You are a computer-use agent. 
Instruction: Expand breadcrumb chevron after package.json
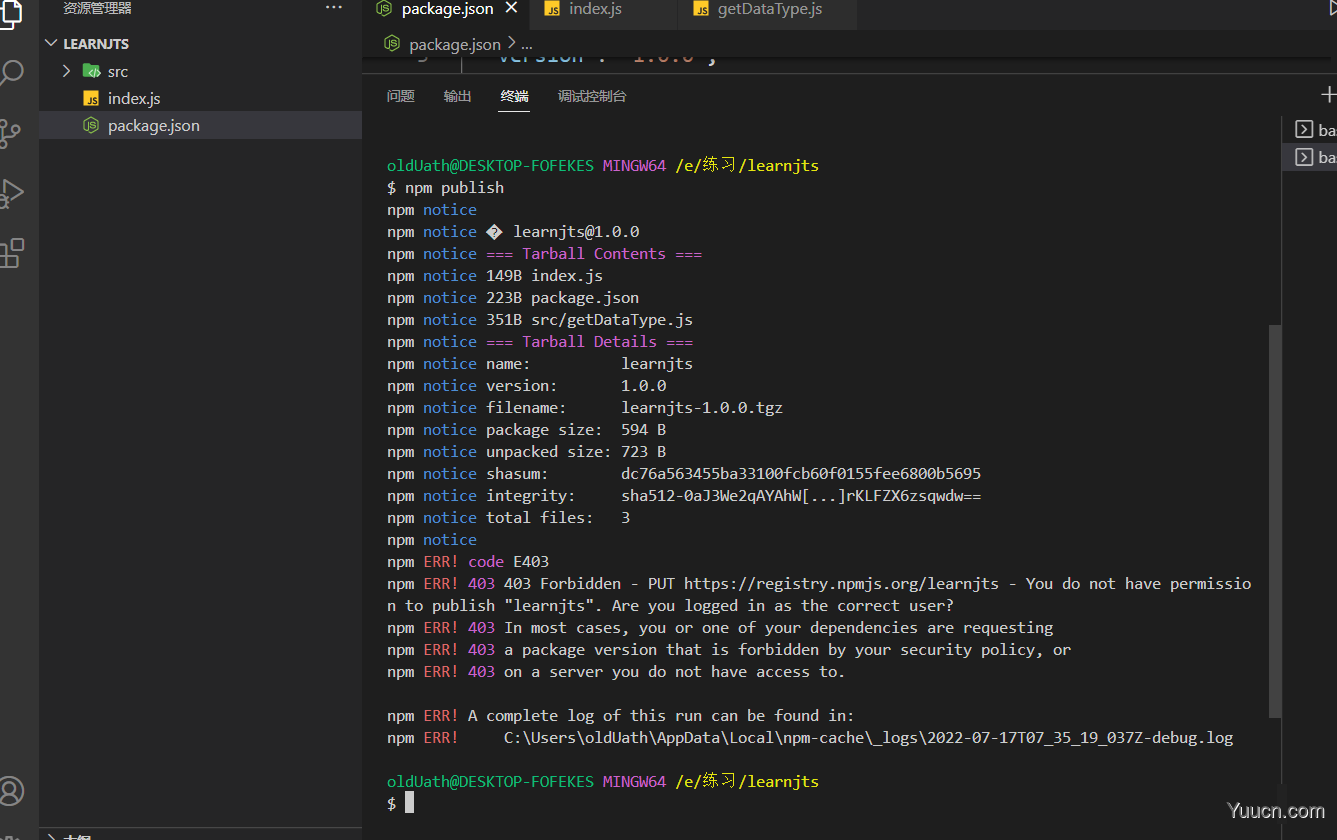512,43
